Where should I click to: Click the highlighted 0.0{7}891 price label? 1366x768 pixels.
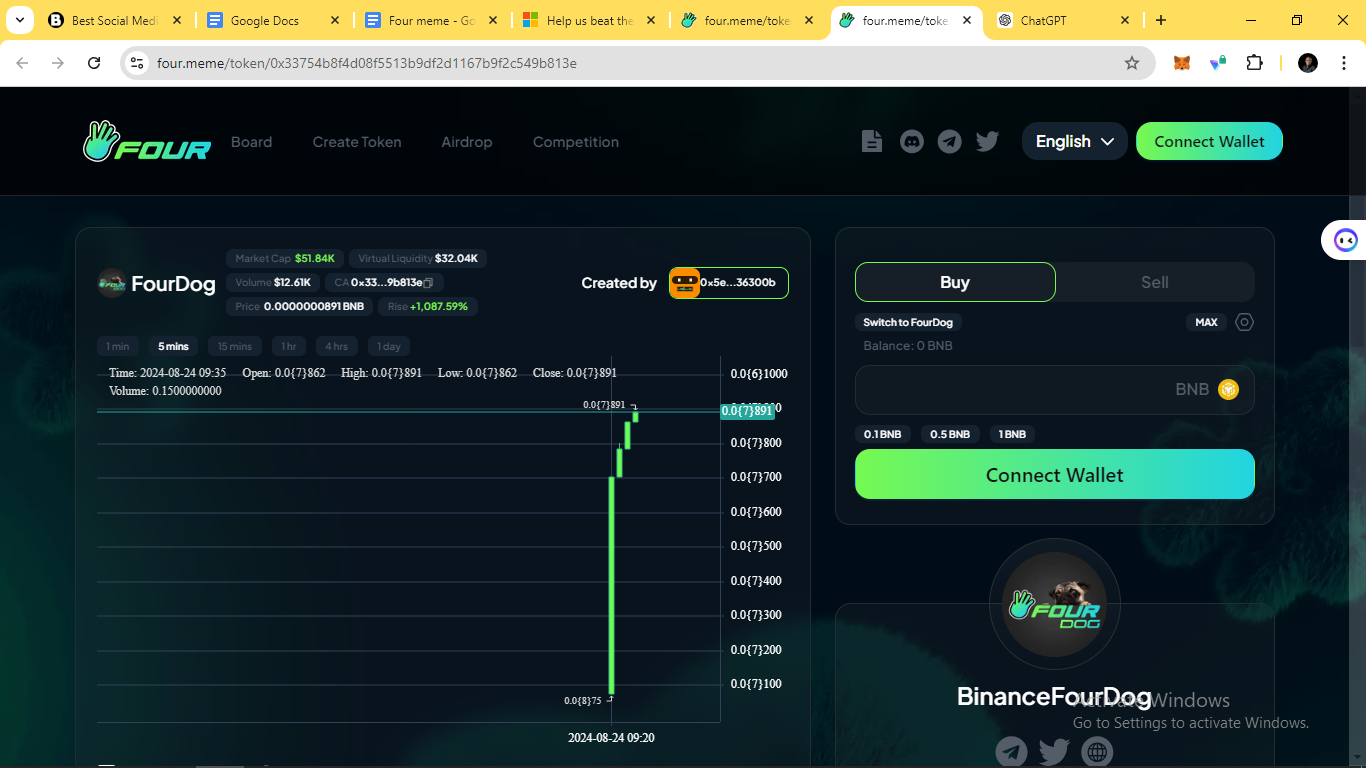tap(747, 411)
